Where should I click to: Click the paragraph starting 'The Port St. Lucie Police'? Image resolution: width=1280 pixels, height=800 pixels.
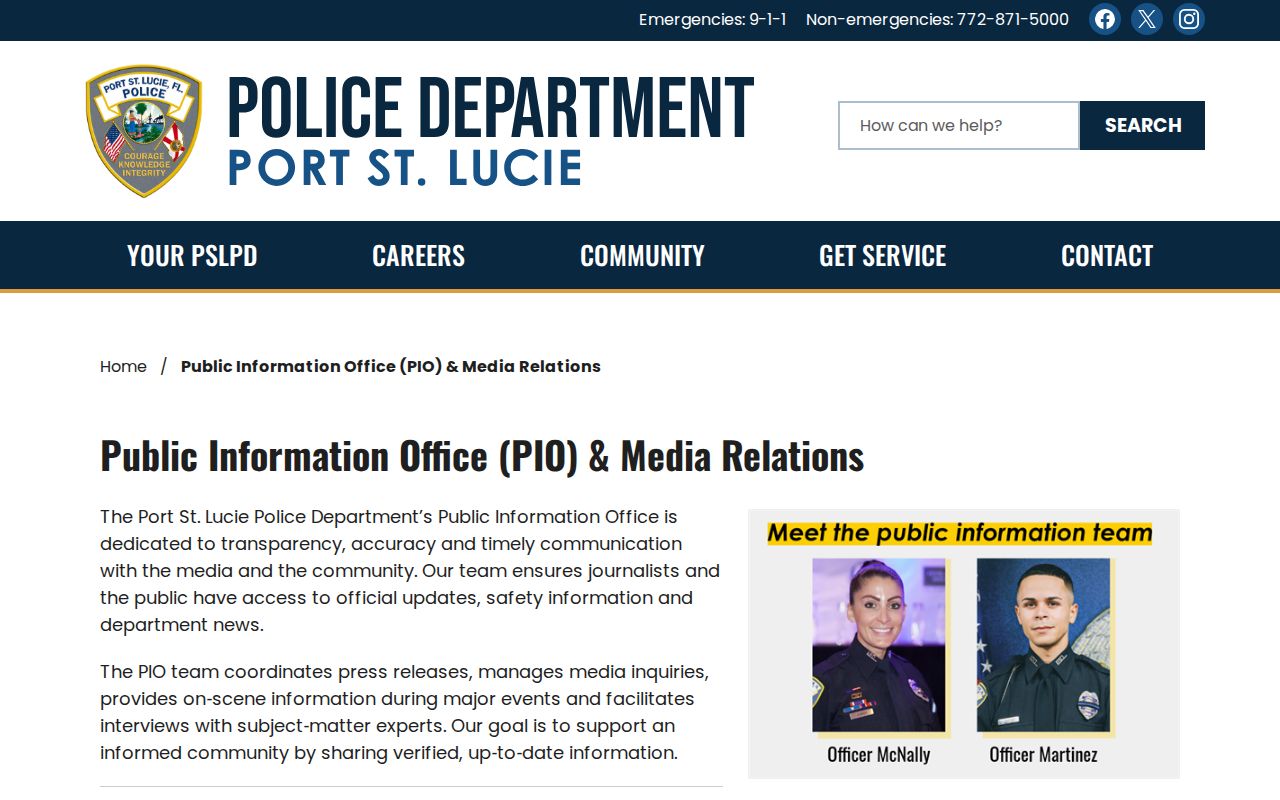(411, 571)
